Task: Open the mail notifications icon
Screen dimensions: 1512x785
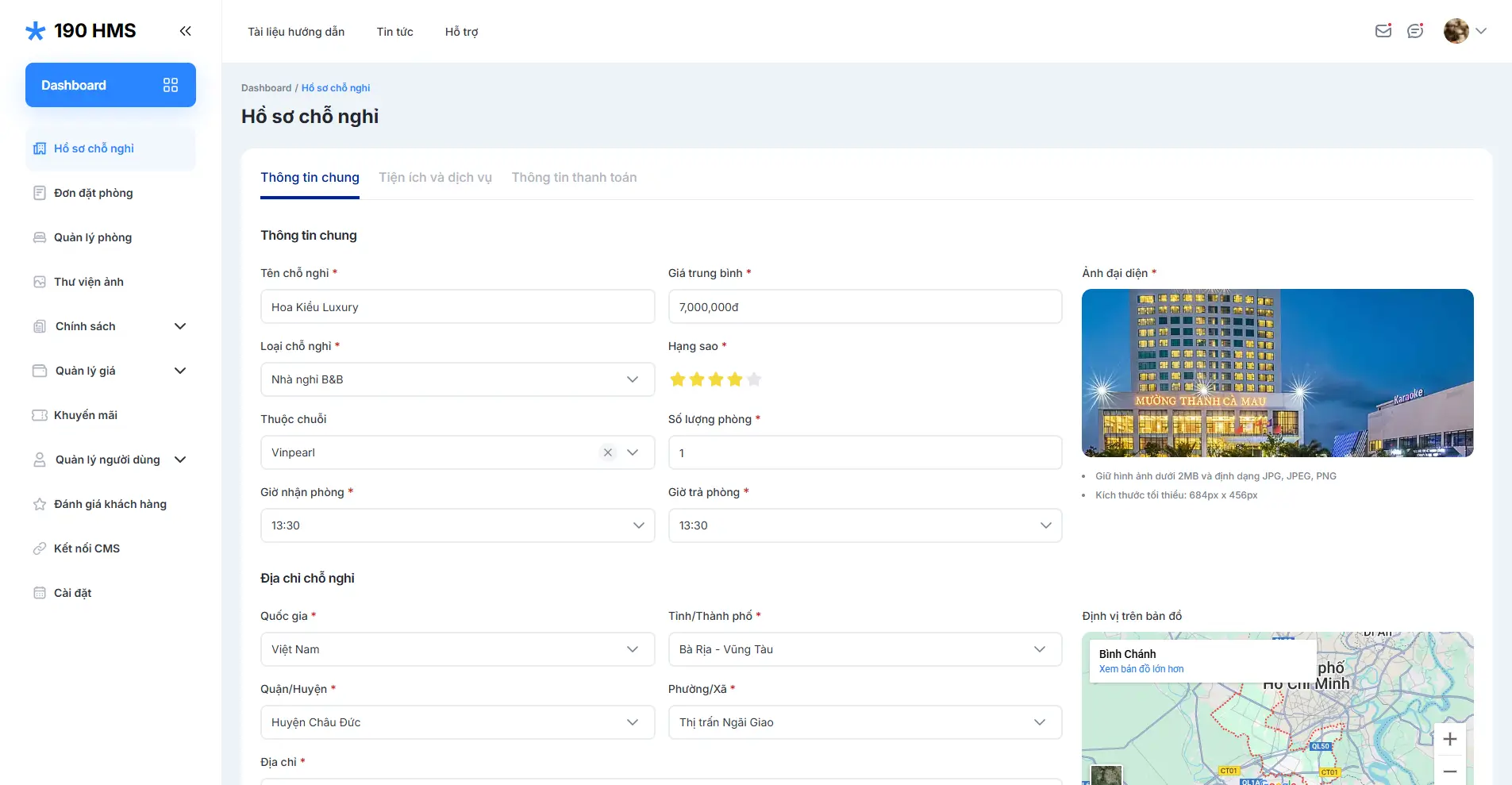Action: [x=1383, y=31]
